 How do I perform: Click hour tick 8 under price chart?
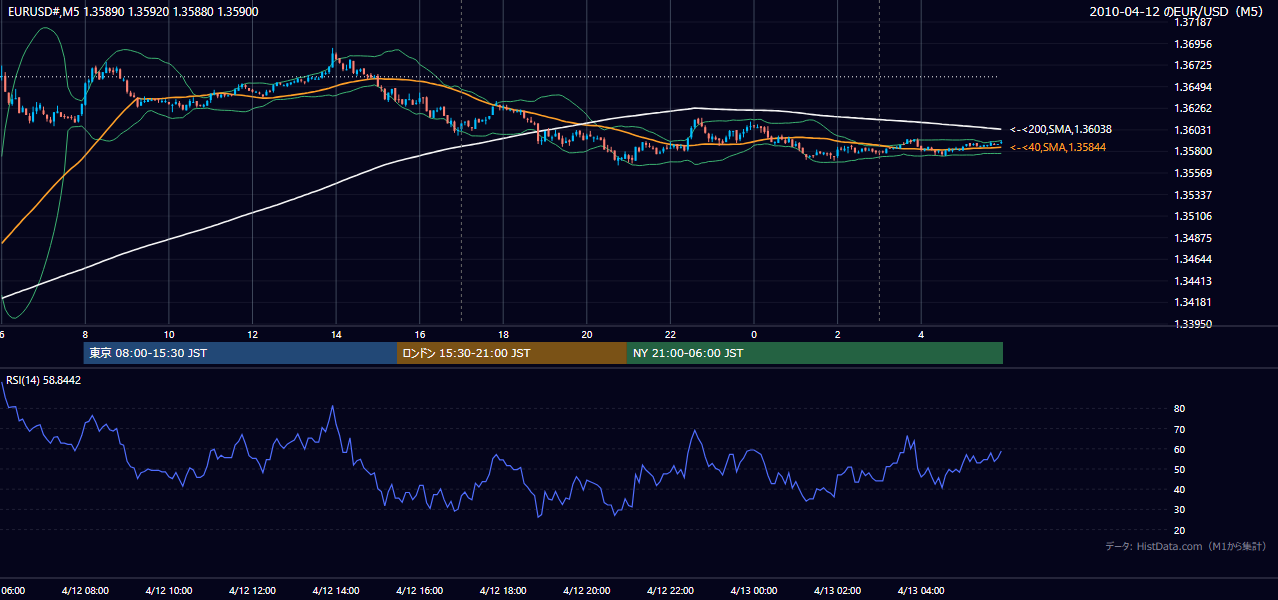click(85, 335)
